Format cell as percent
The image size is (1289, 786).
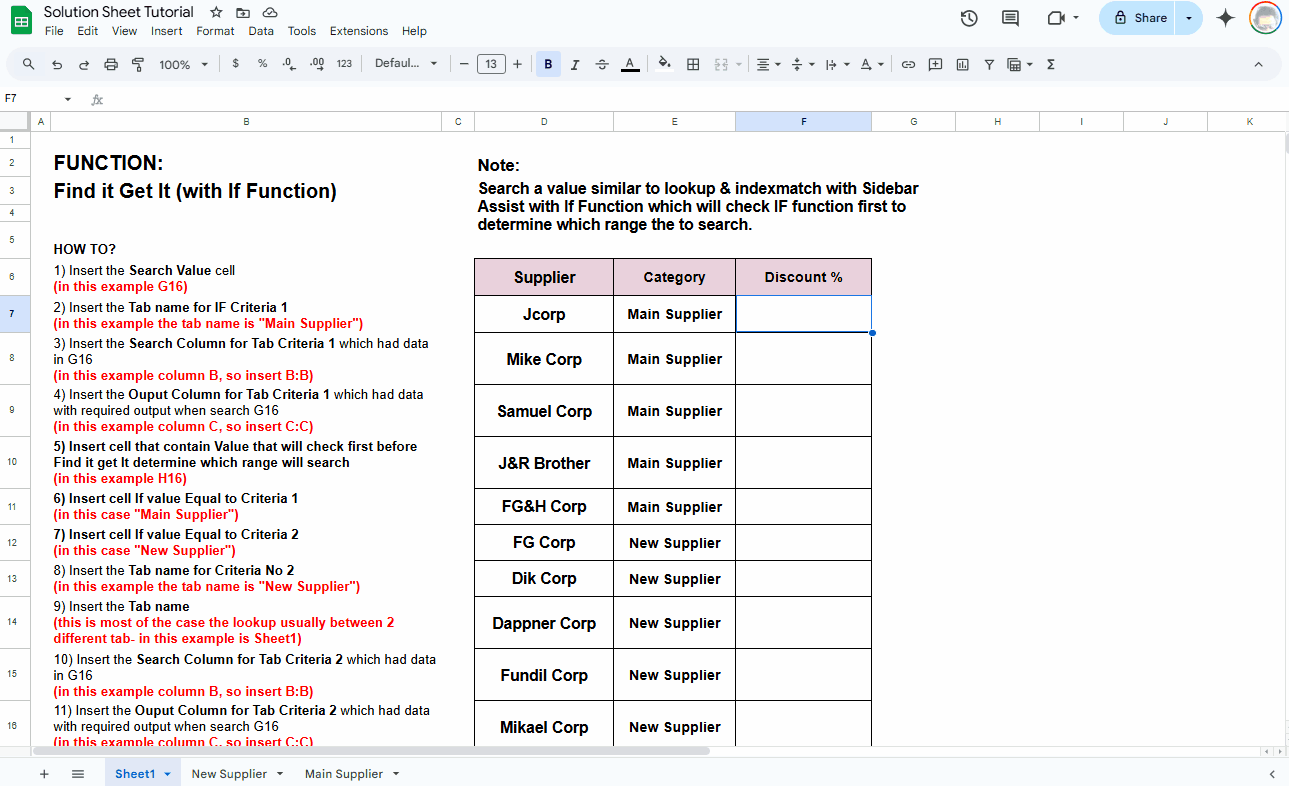pyautogui.click(x=262, y=64)
